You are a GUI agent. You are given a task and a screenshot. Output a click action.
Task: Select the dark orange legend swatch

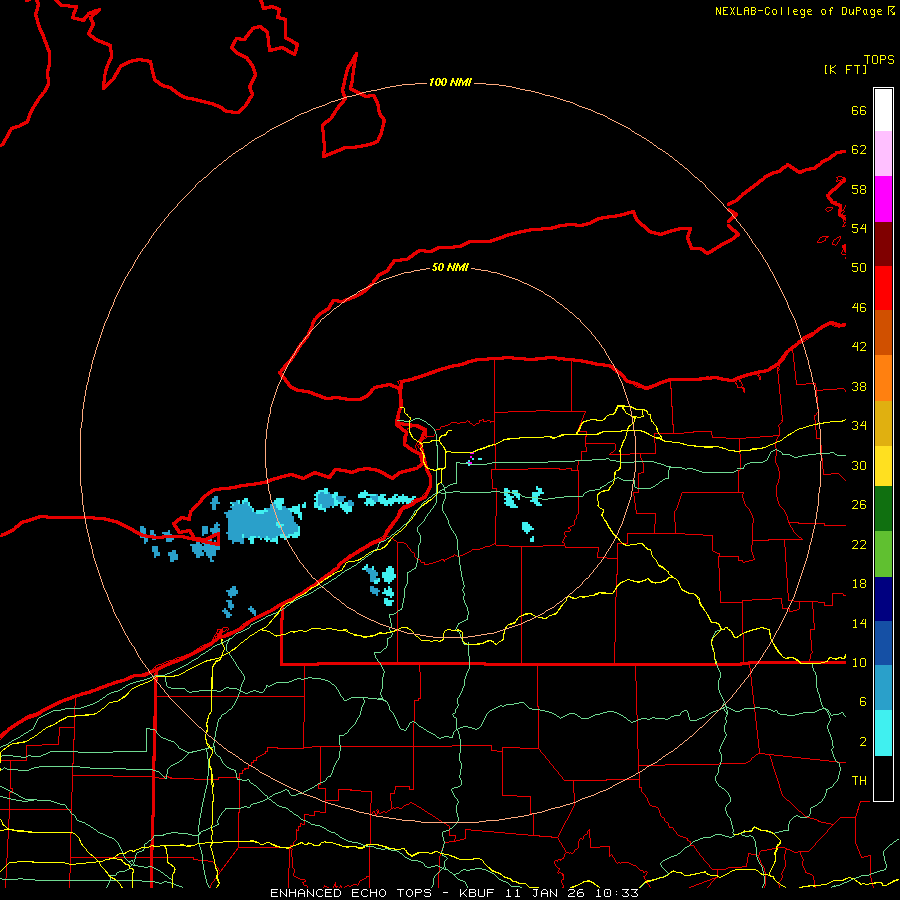(x=883, y=332)
